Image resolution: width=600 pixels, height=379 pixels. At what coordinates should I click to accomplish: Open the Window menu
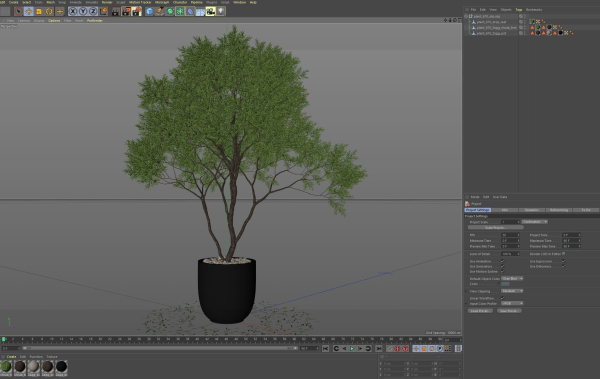click(240, 2)
